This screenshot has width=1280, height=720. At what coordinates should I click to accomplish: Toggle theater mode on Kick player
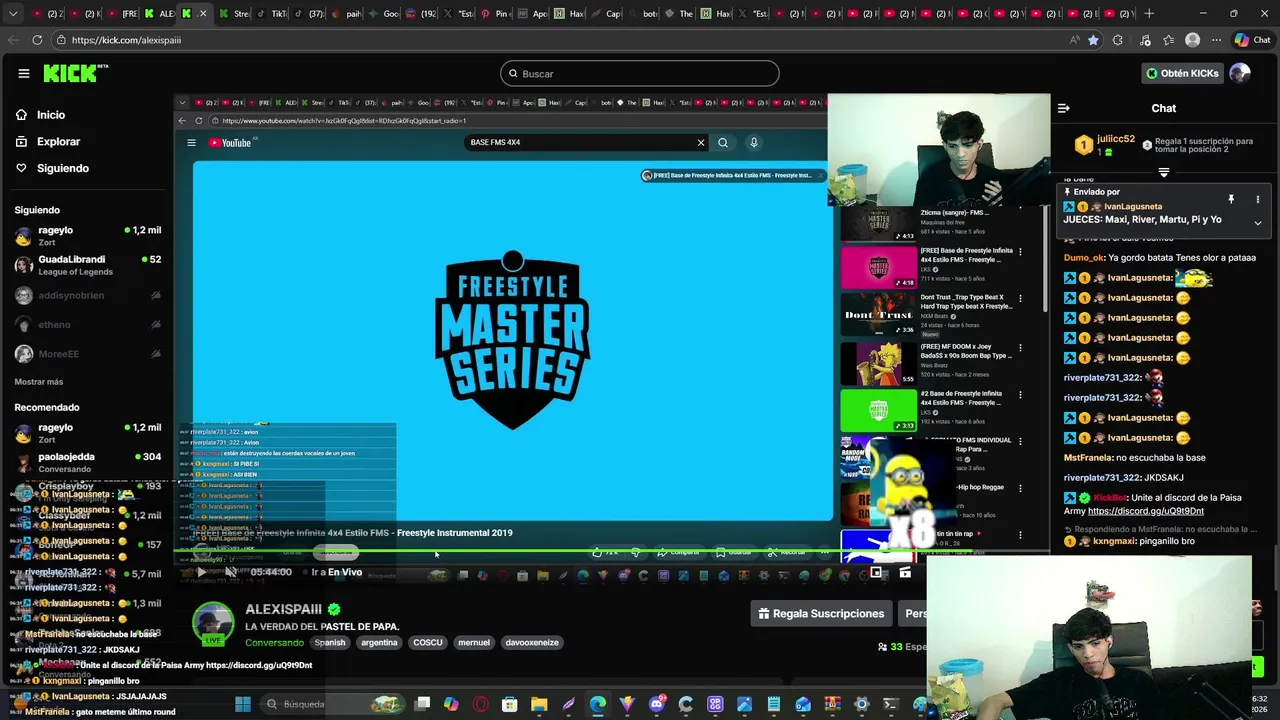(877, 572)
